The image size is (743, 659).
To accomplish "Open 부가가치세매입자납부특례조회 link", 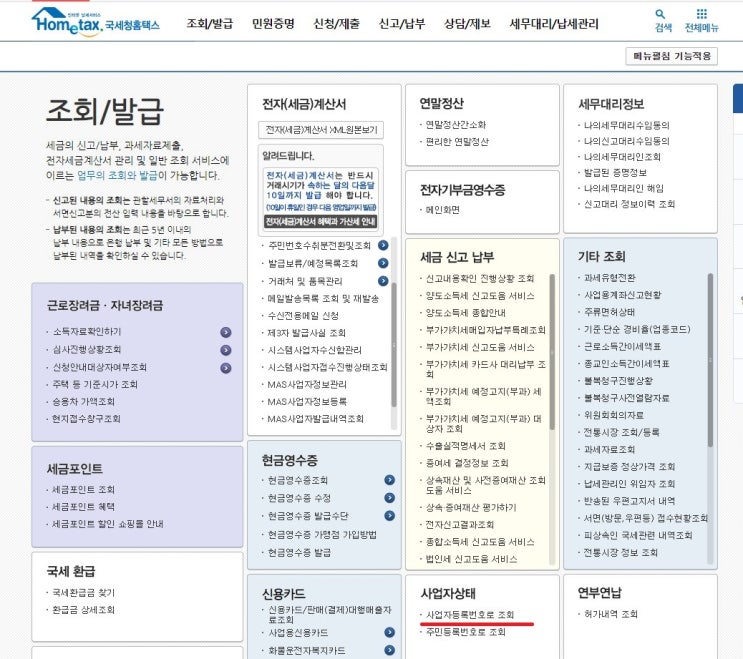I will pyautogui.click(x=486, y=330).
